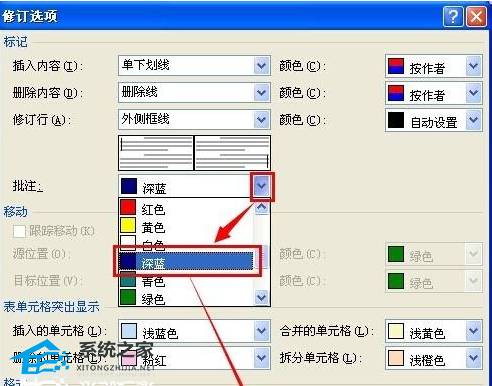Select 青色 from the color list
492x386 pixels.
pyautogui.click(x=186, y=281)
